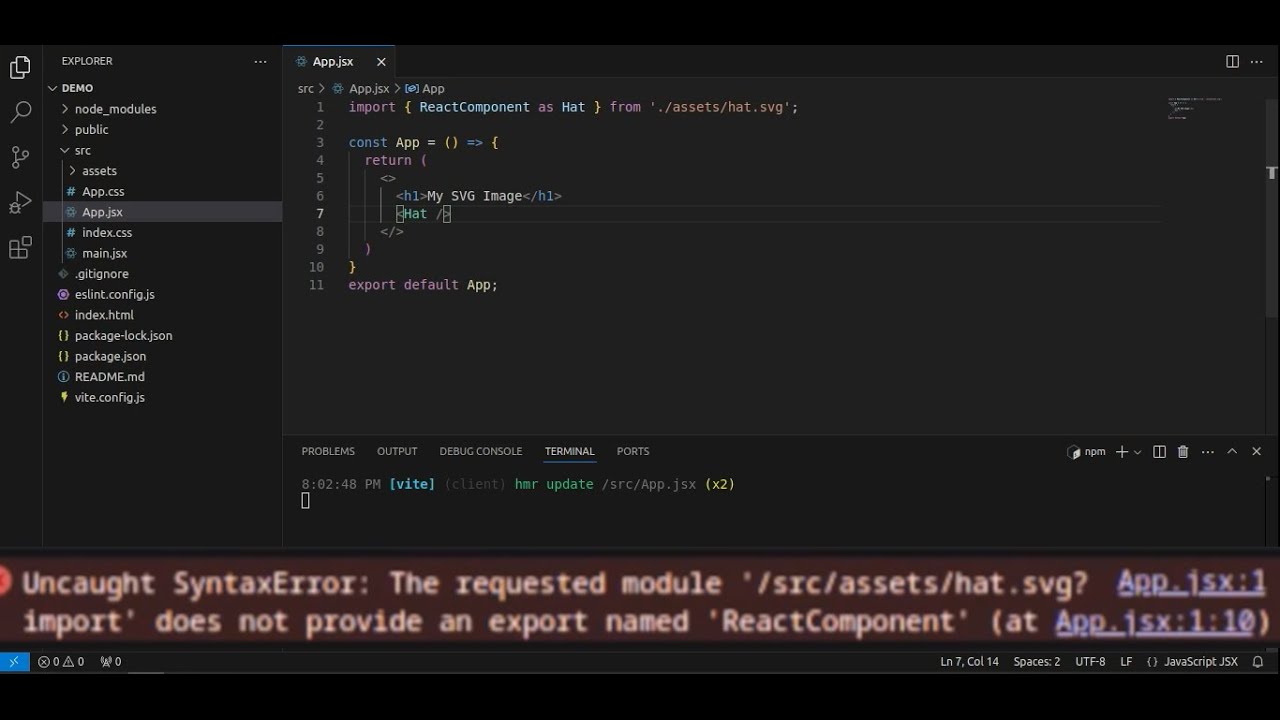Split the terminal panel
Viewport: 1280px width, 720px height.
(1159, 452)
